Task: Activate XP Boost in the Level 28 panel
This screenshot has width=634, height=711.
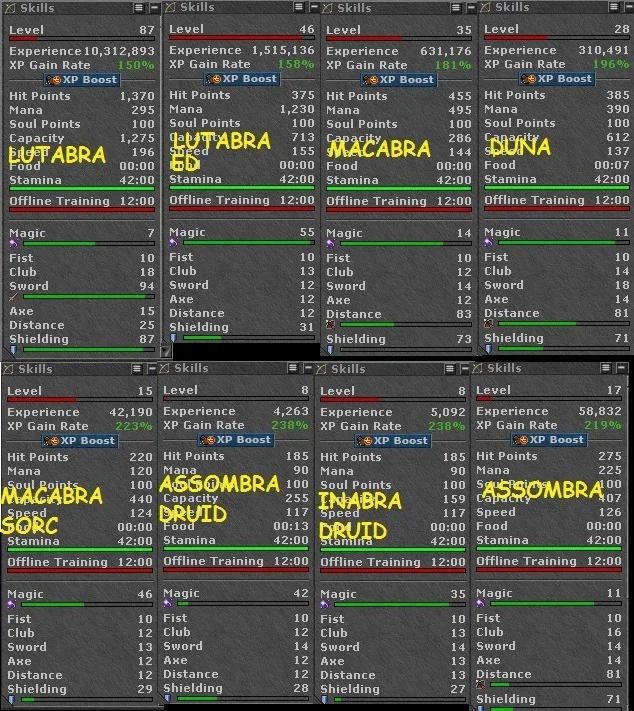Action: click(x=556, y=79)
